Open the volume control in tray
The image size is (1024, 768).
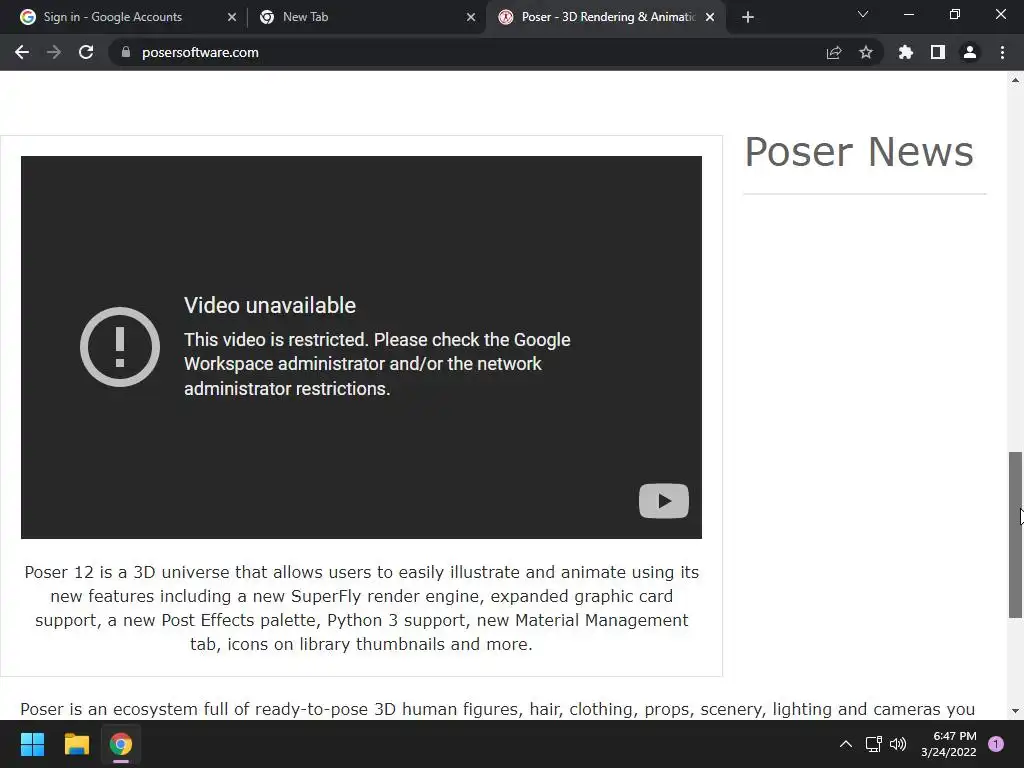click(898, 744)
